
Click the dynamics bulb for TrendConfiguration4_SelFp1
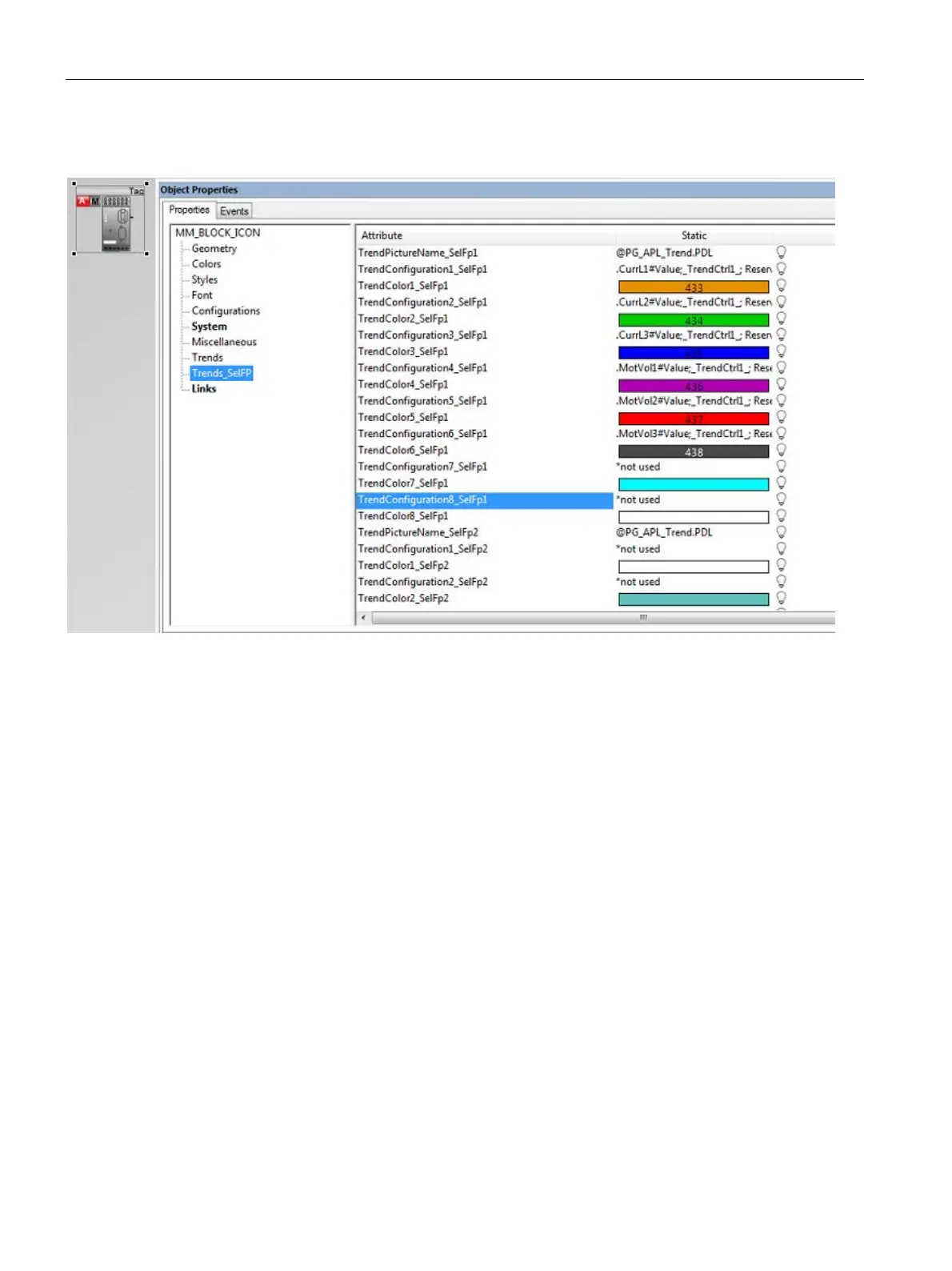coord(781,367)
